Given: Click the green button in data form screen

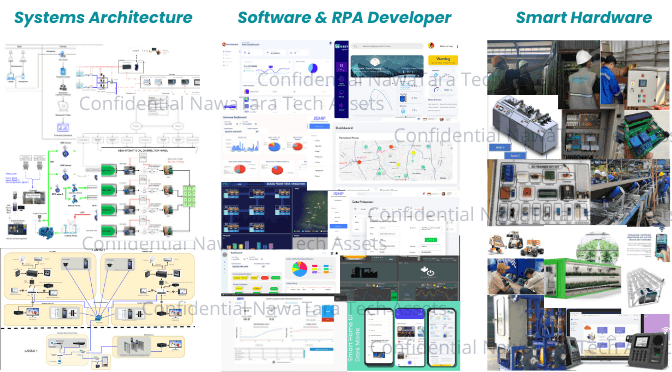Looking at the screenshot, I should click(430, 240).
